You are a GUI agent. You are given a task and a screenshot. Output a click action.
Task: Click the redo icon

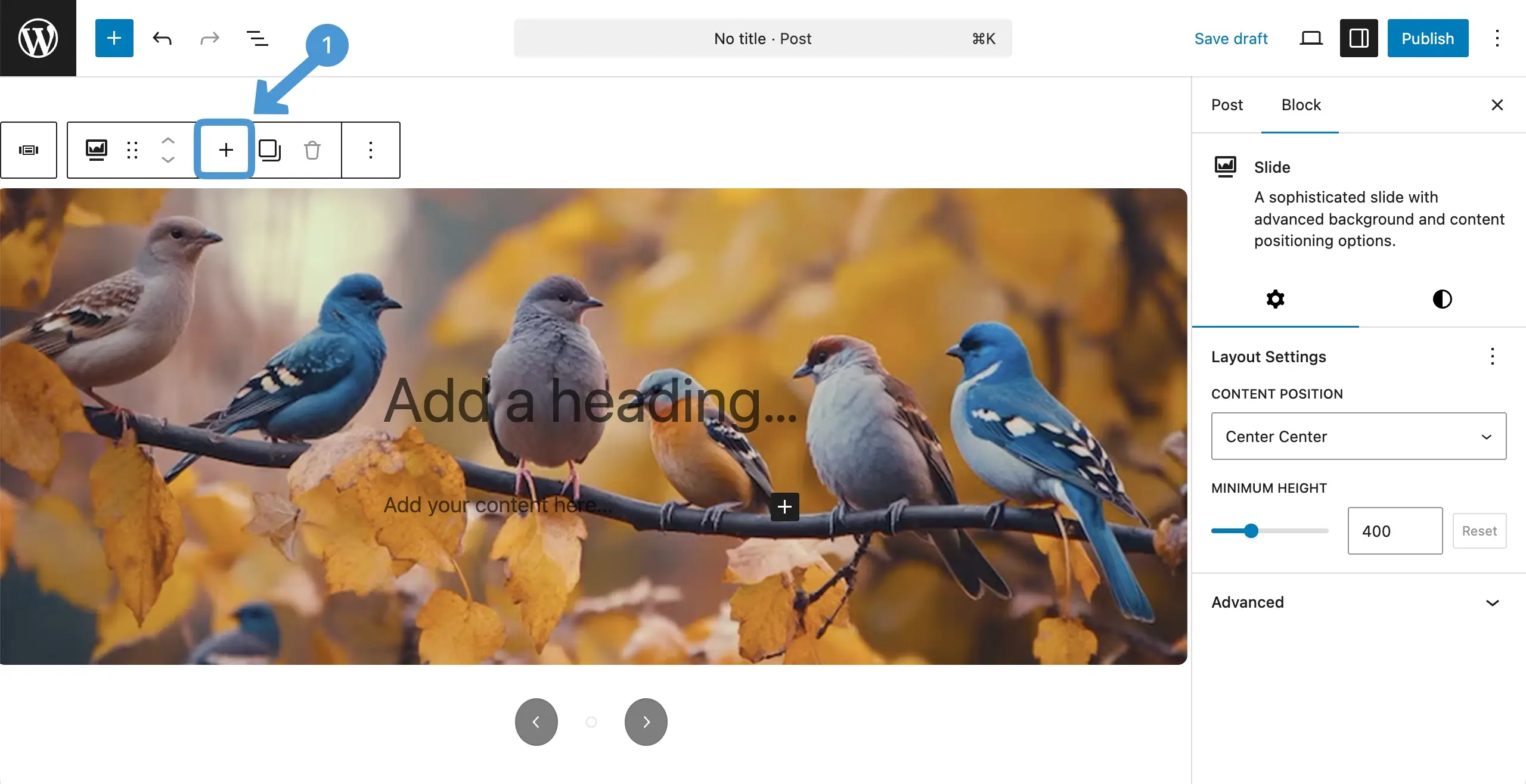coord(209,38)
